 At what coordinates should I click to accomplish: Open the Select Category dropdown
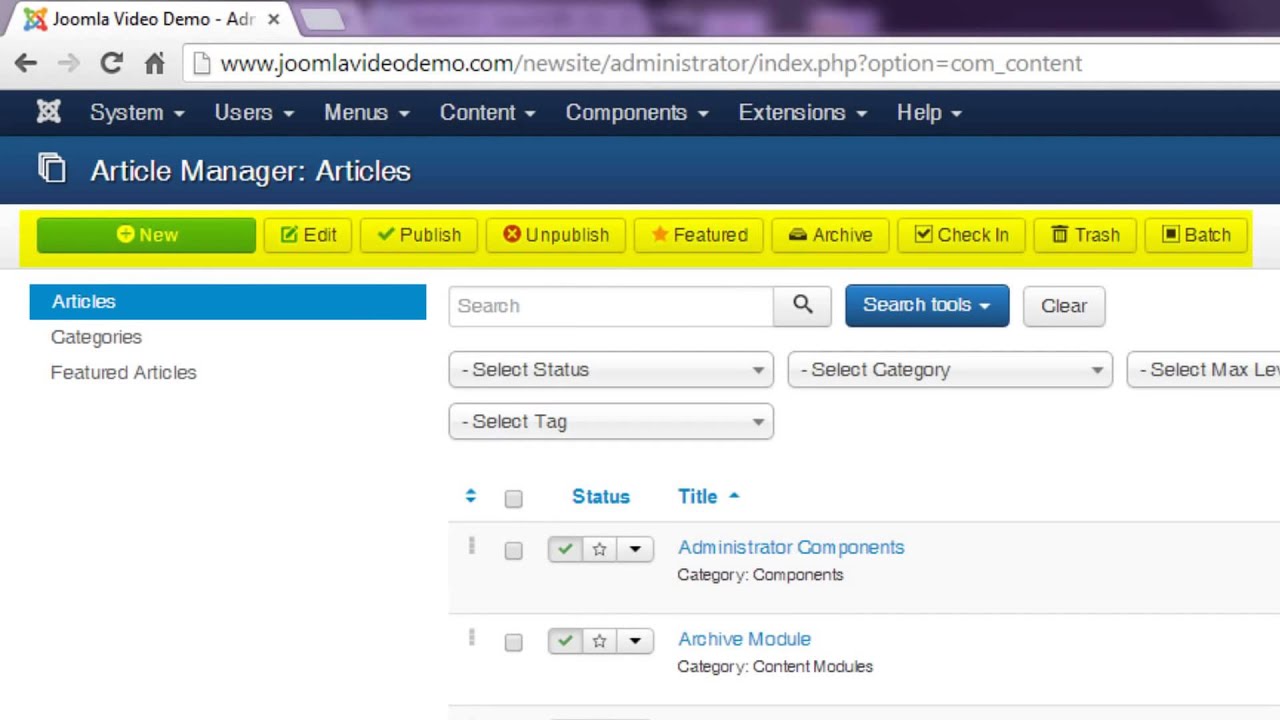(x=950, y=370)
